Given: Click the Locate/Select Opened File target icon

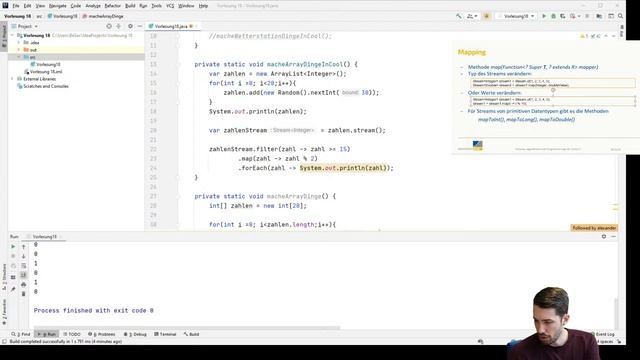Looking at the screenshot, I should pyautogui.click(x=109, y=26).
